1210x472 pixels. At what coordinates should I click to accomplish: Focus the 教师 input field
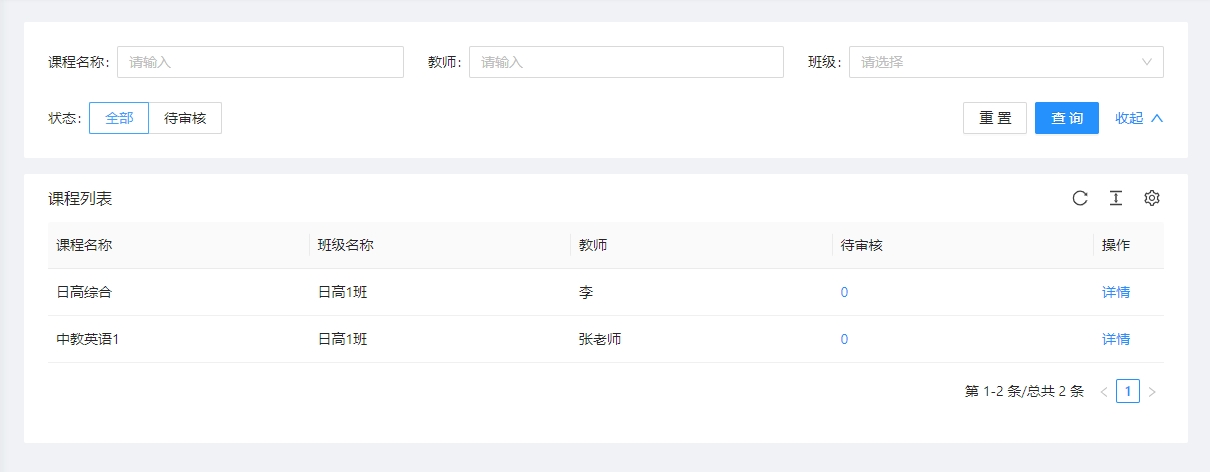tap(626, 62)
